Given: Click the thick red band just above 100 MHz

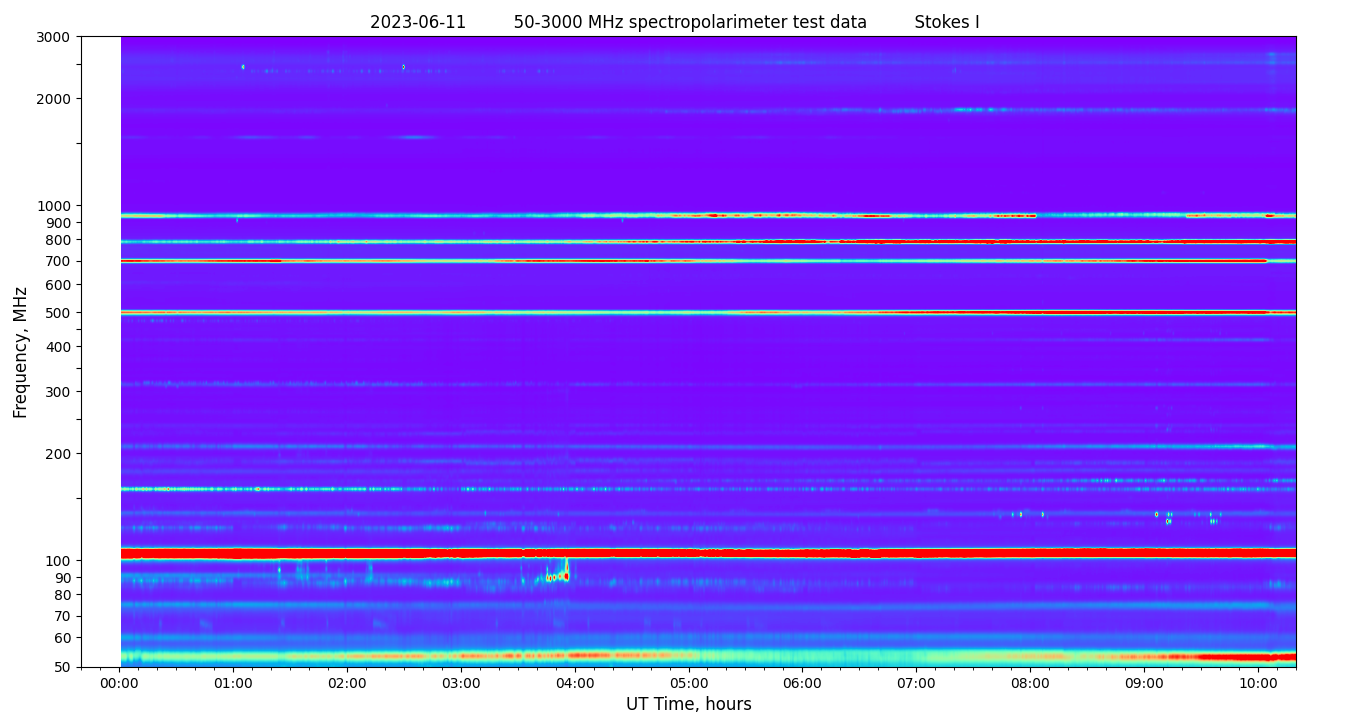Looking at the screenshot, I should [700, 552].
